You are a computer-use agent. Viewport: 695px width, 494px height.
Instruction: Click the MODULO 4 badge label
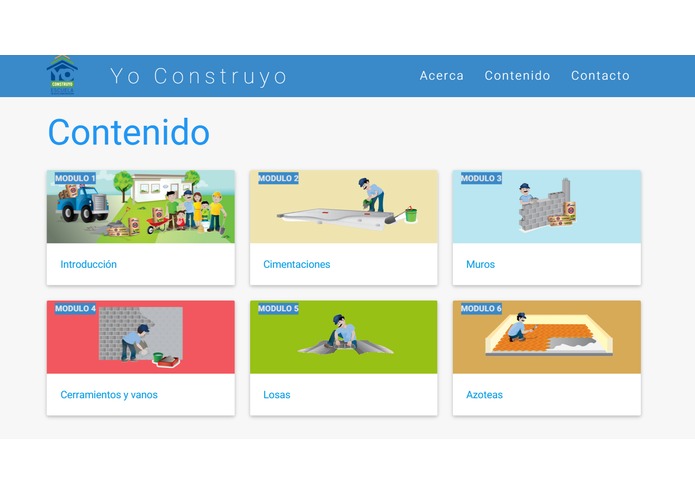coord(75,308)
